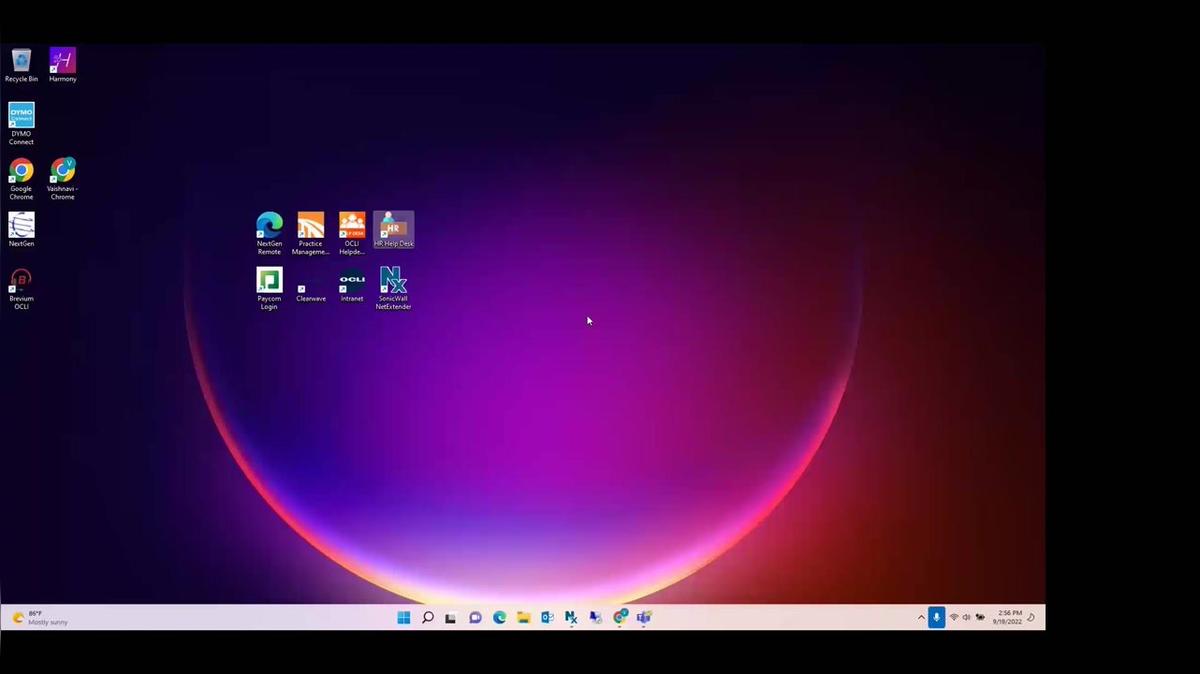Click the taskbar Search magnifier
This screenshot has height=674, width=1200.
pos(427,617)
